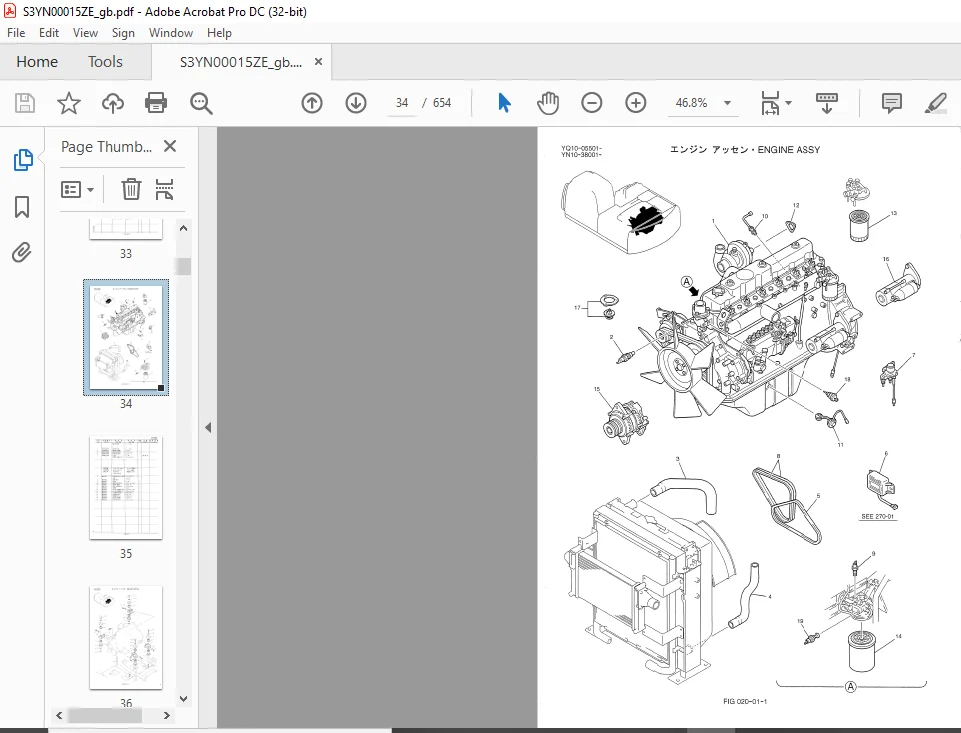This screenshot has height=733, width=961.
Task: Open the thumbnail options menu dropdown
Action: 77,189
